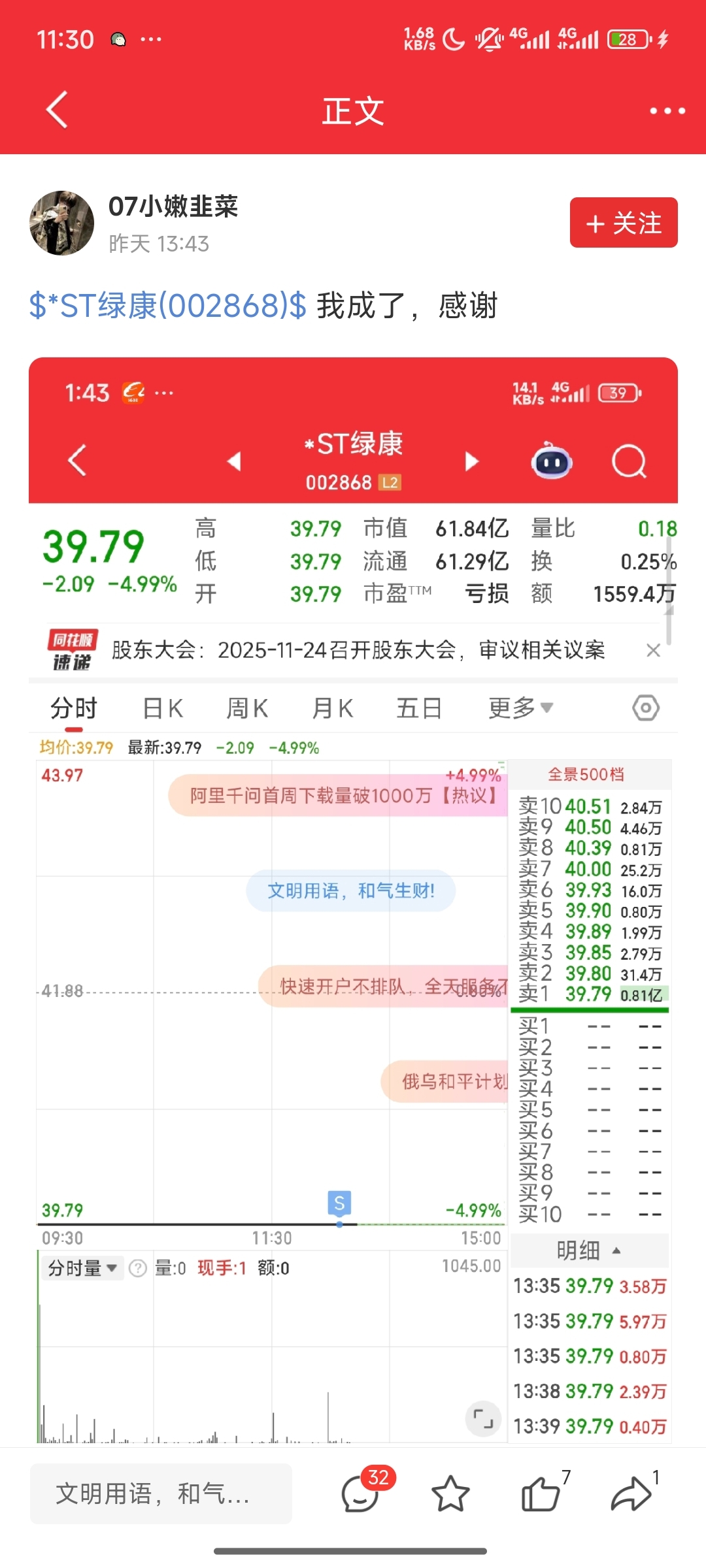Switch to the 五日 tab
The height and width of the screenshot is (1568, 706).
click(419, 708)
